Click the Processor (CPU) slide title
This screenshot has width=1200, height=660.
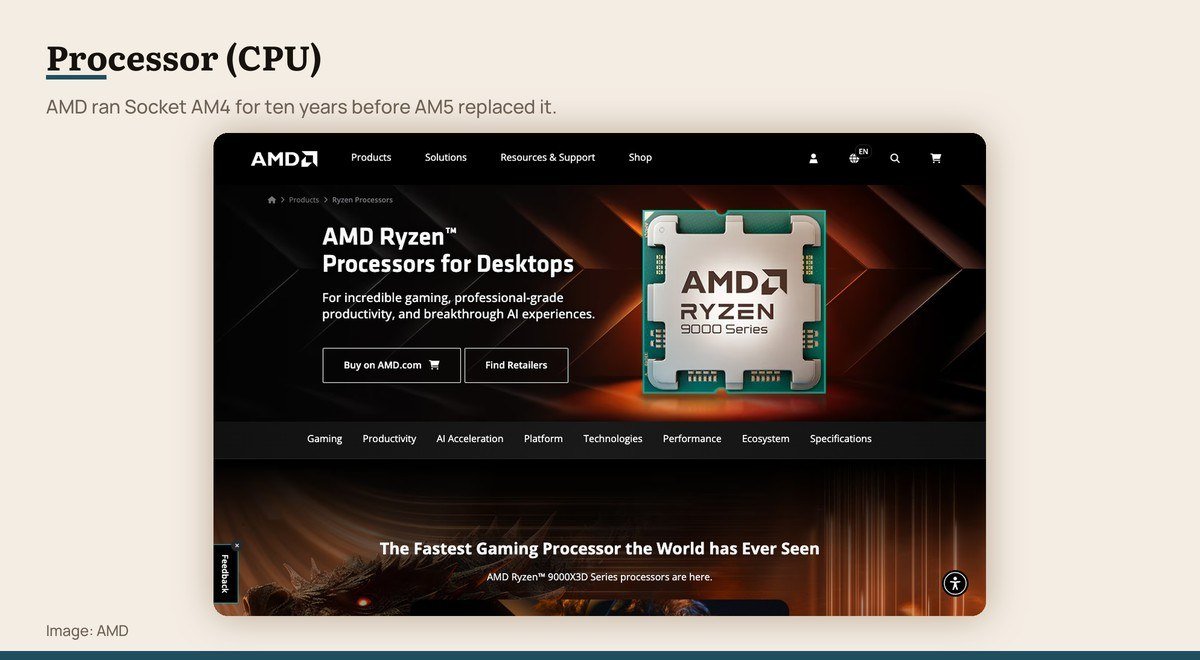click(184, 59)
